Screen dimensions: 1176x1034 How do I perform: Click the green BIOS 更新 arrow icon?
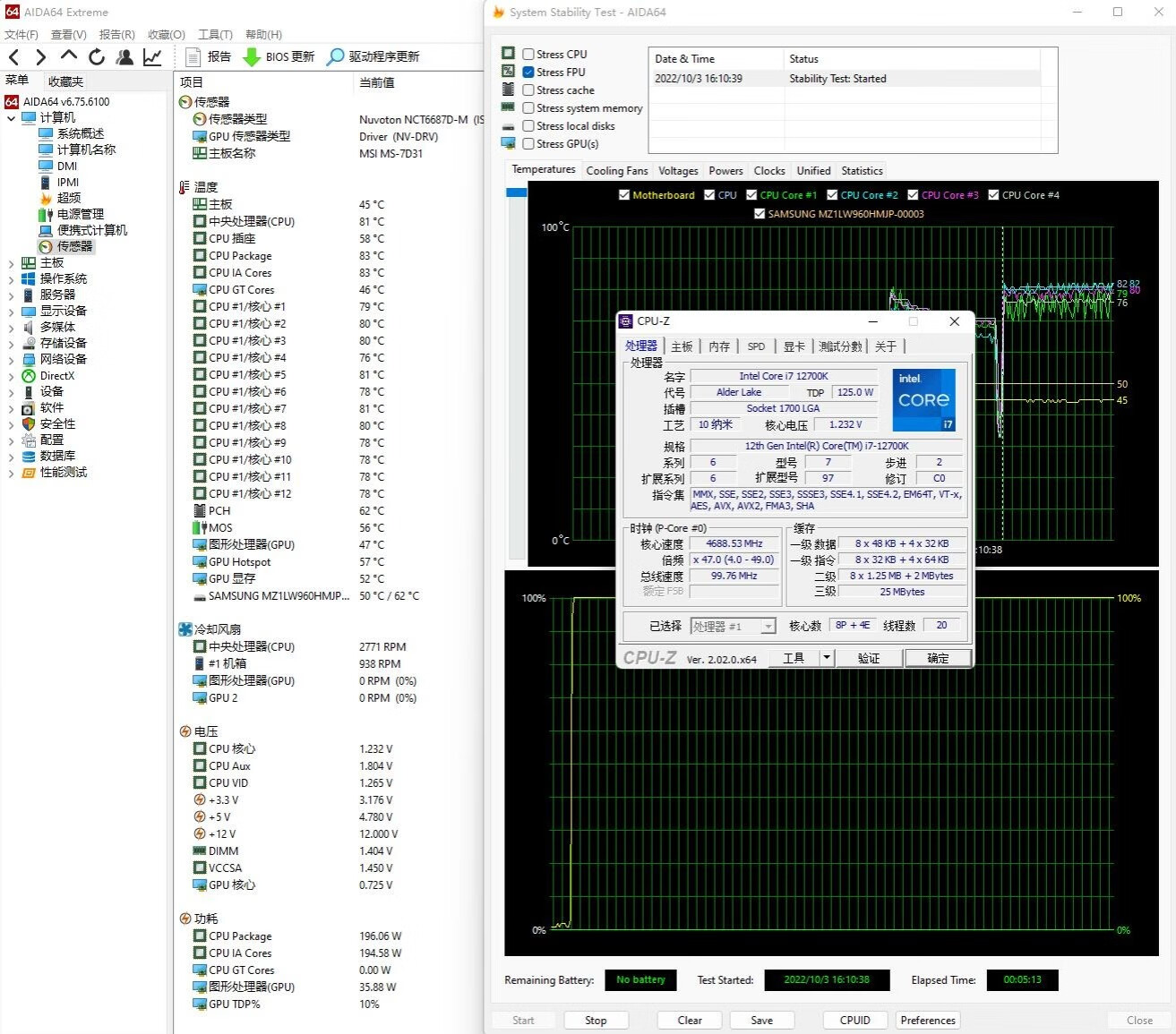point(252,57)
